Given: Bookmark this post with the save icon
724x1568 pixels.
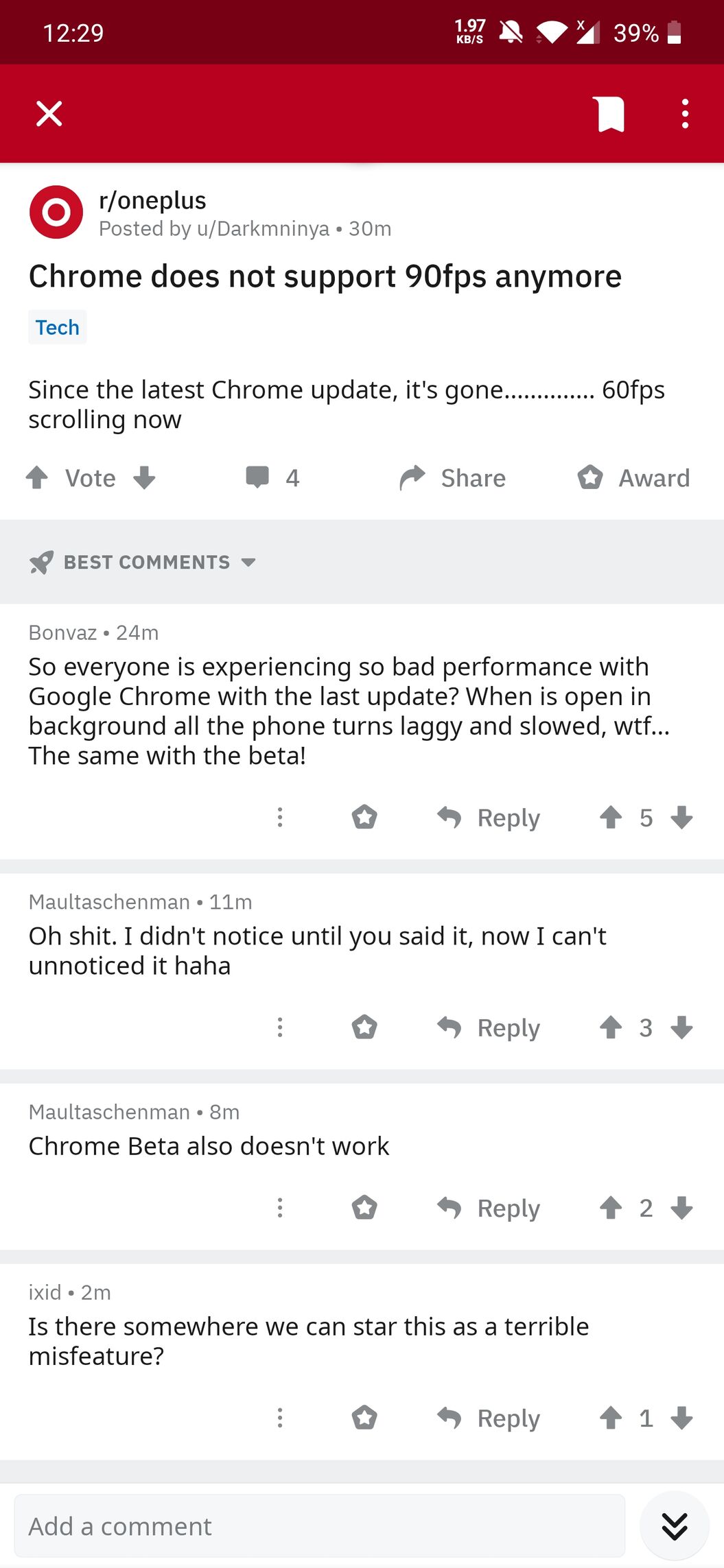Looking at the screenshot, I should point(610,114).
